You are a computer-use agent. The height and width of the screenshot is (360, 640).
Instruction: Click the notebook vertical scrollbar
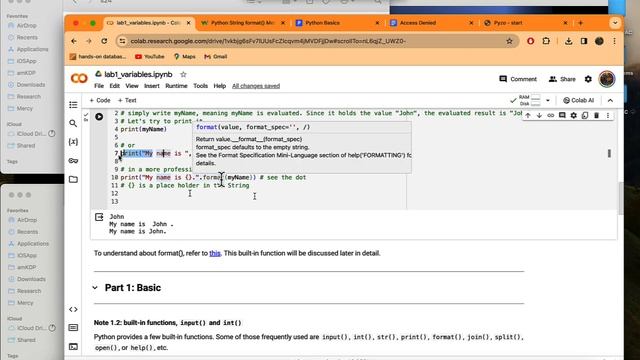coord(620,198)
